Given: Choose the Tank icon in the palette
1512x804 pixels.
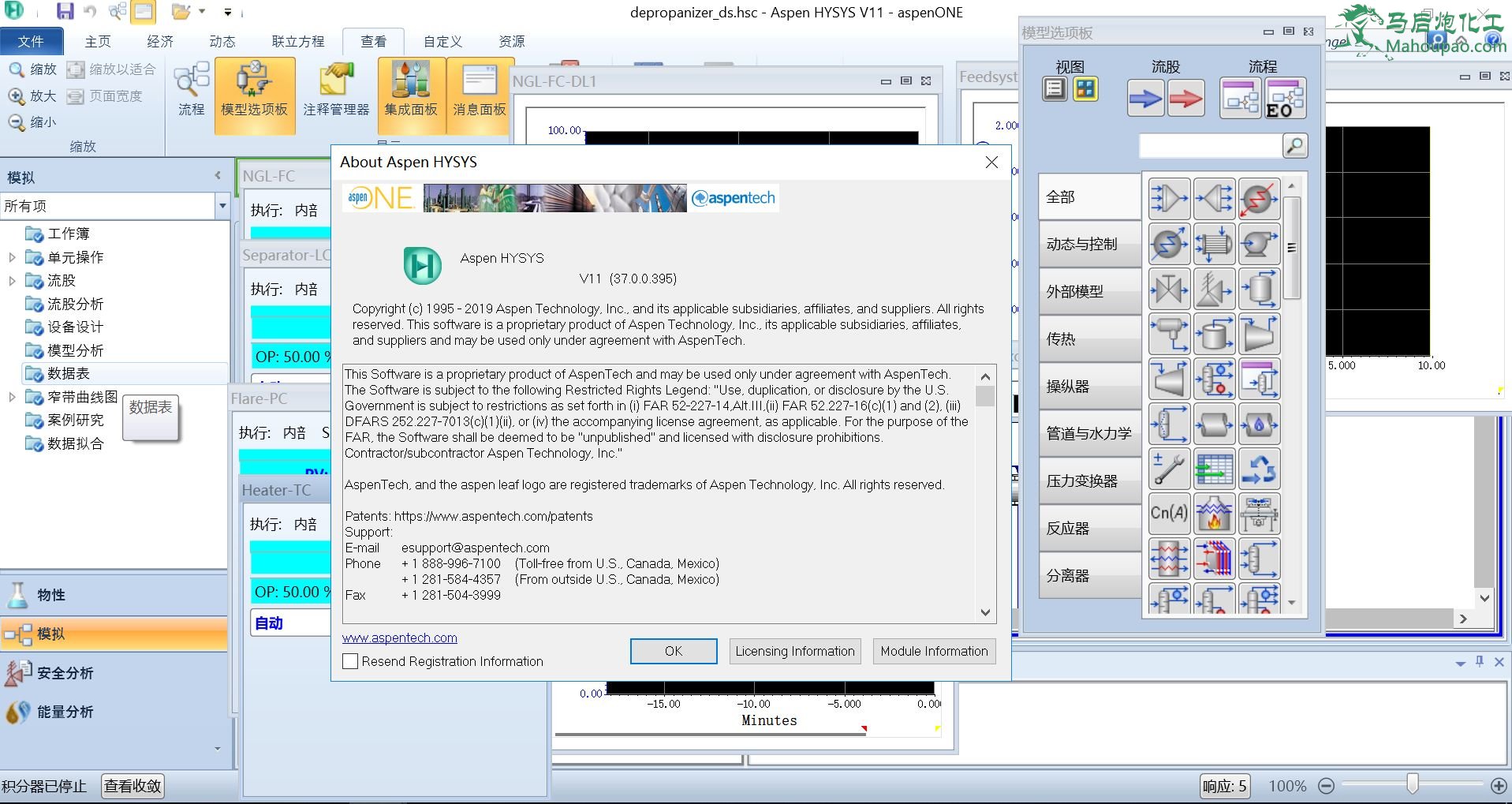Looking at the screenshot, I should [x=1214, y=335].
